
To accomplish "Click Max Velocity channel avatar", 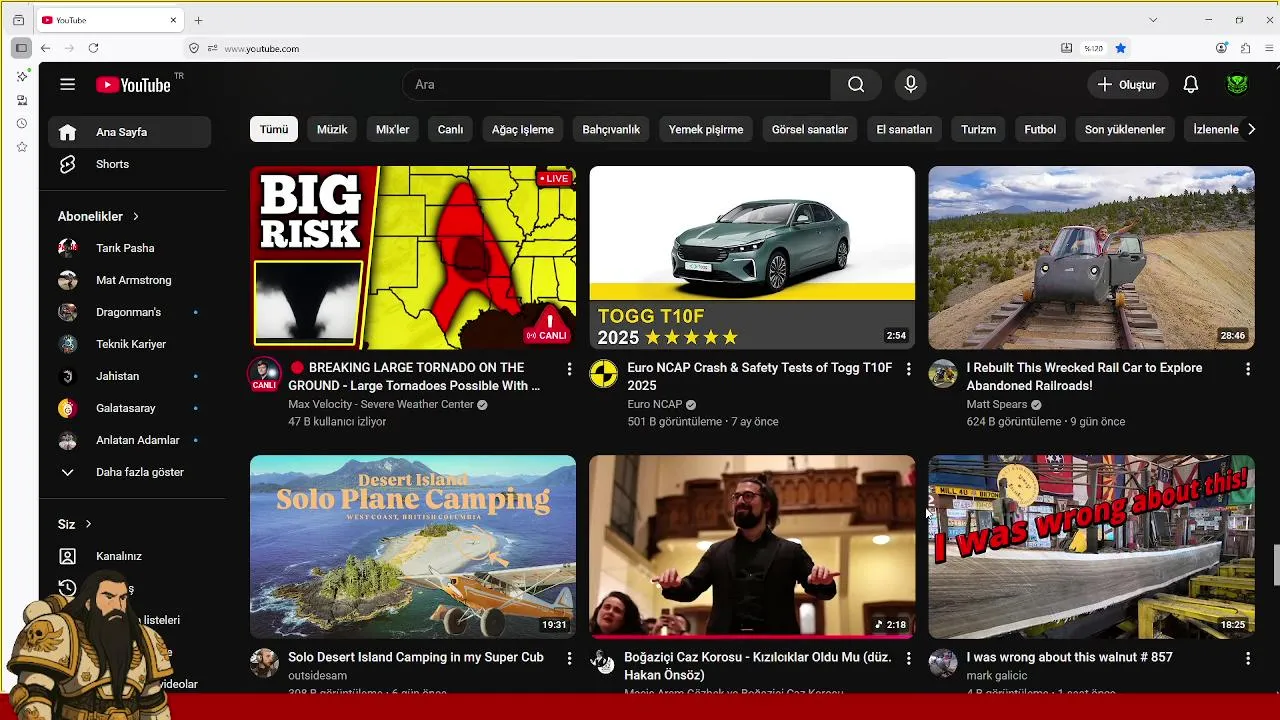I will [x=264, y=374].
